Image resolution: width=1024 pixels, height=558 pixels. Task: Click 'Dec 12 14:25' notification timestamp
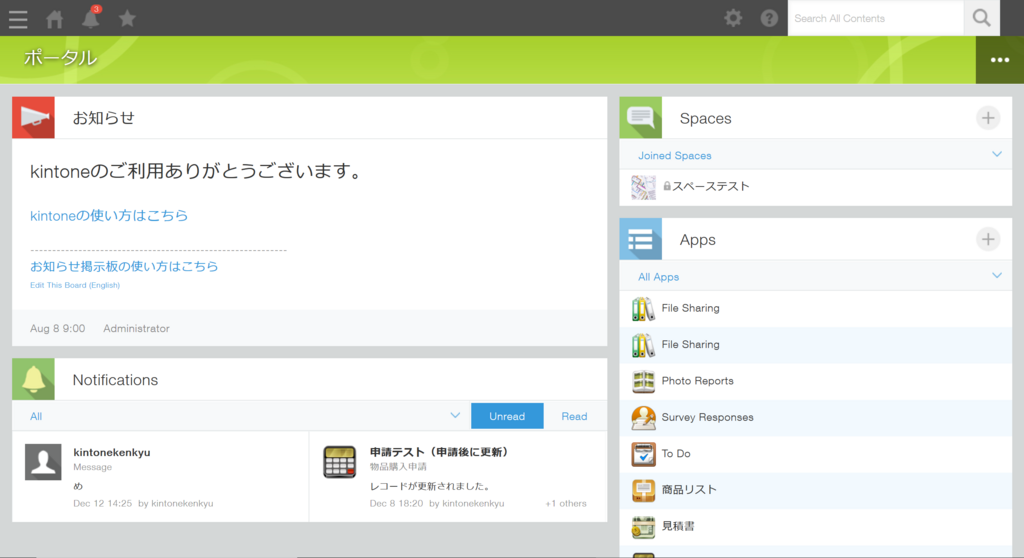[103, 503]
